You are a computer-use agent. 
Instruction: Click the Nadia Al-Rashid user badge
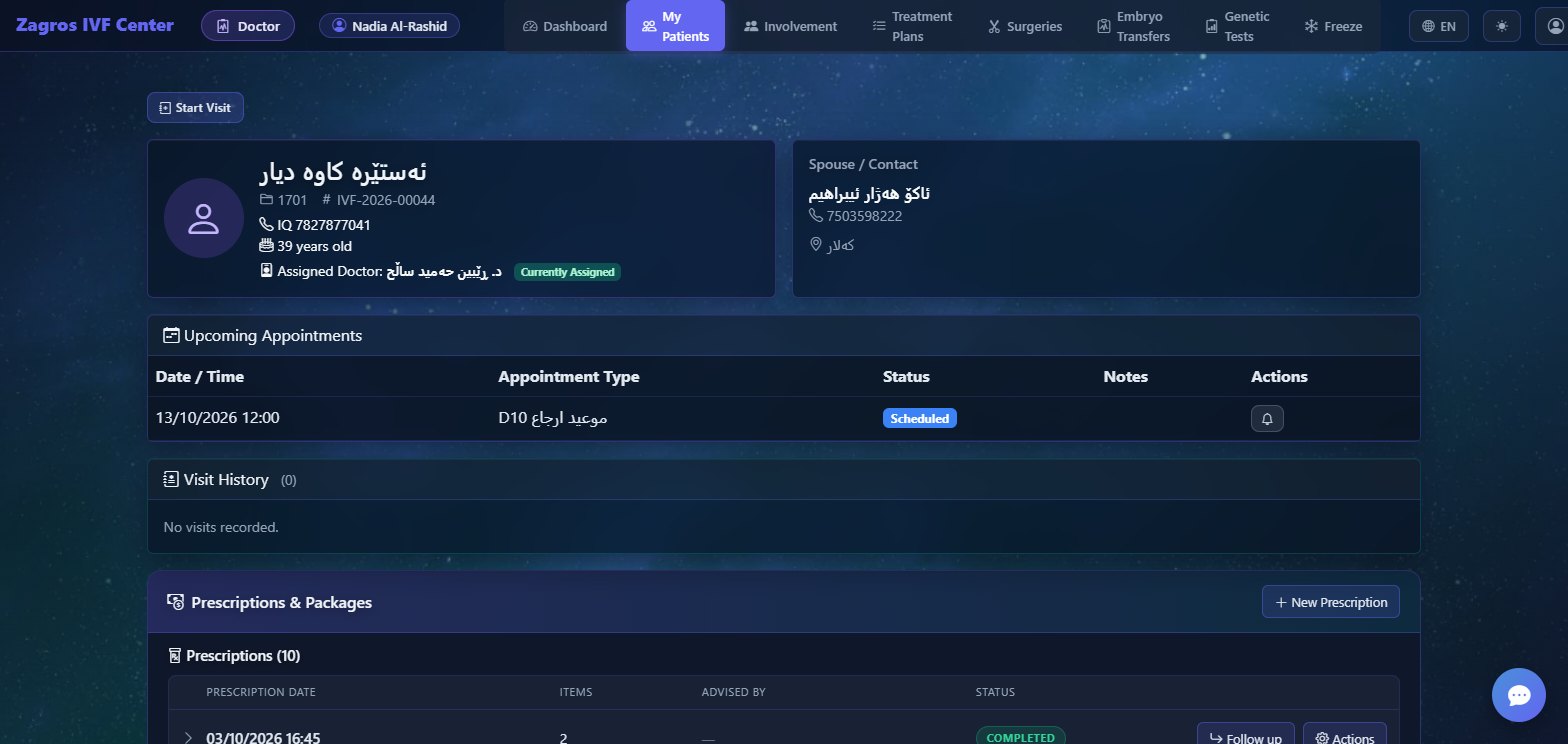click(389, 25)
